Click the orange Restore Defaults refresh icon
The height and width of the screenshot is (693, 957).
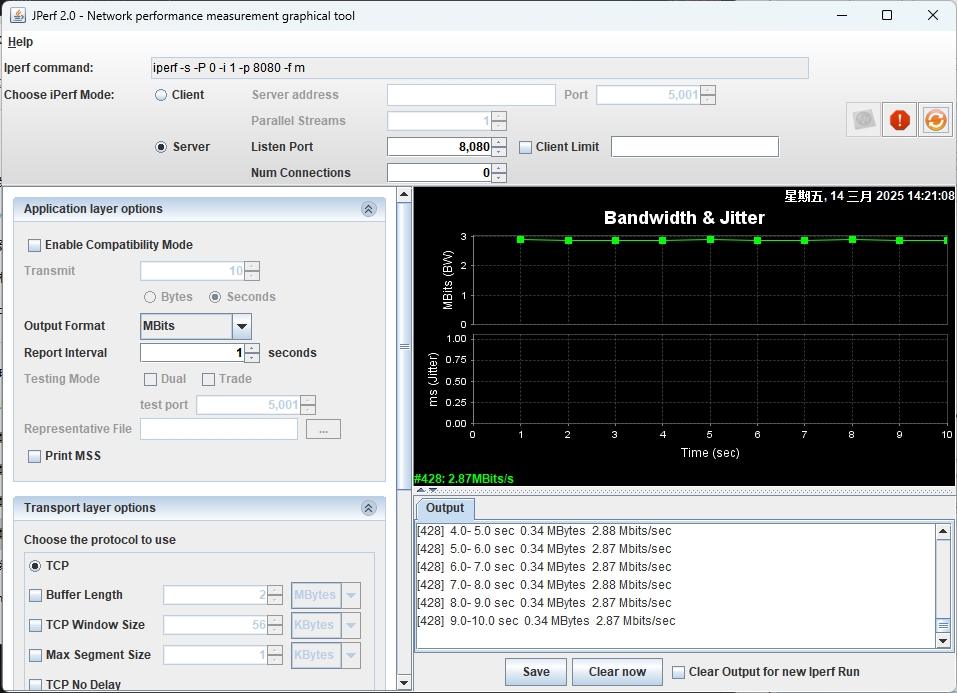[x=935, y=120]
